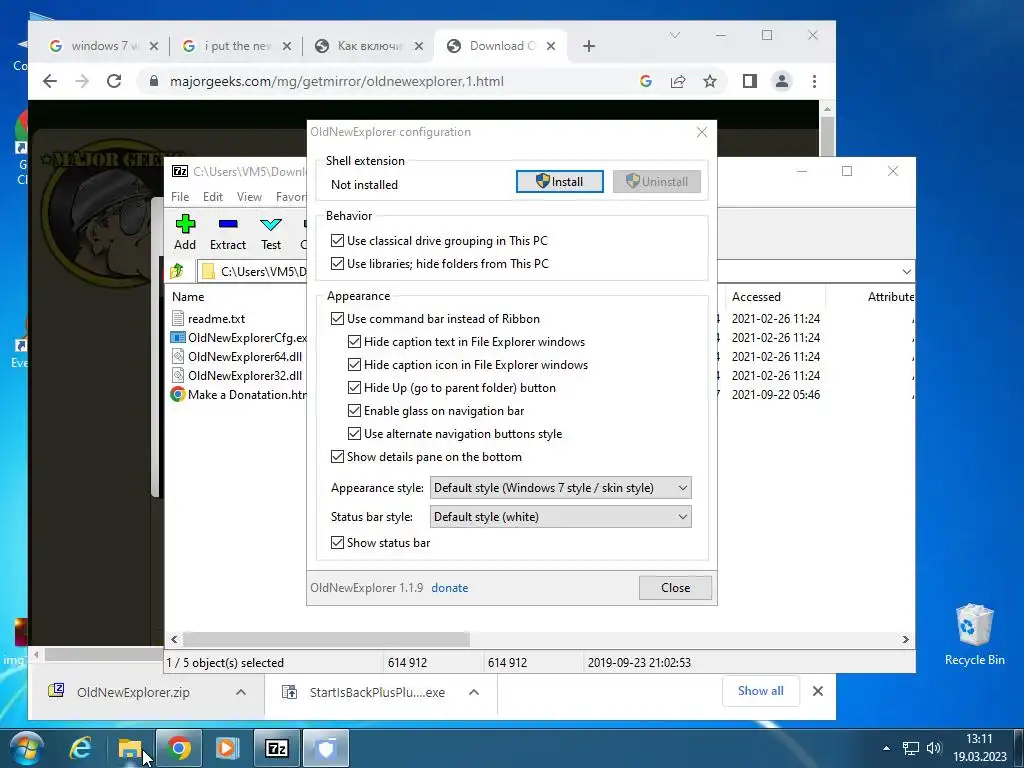Share this page from the address bar
This screenshot has height=768, width=1024.
click(678, 82)
